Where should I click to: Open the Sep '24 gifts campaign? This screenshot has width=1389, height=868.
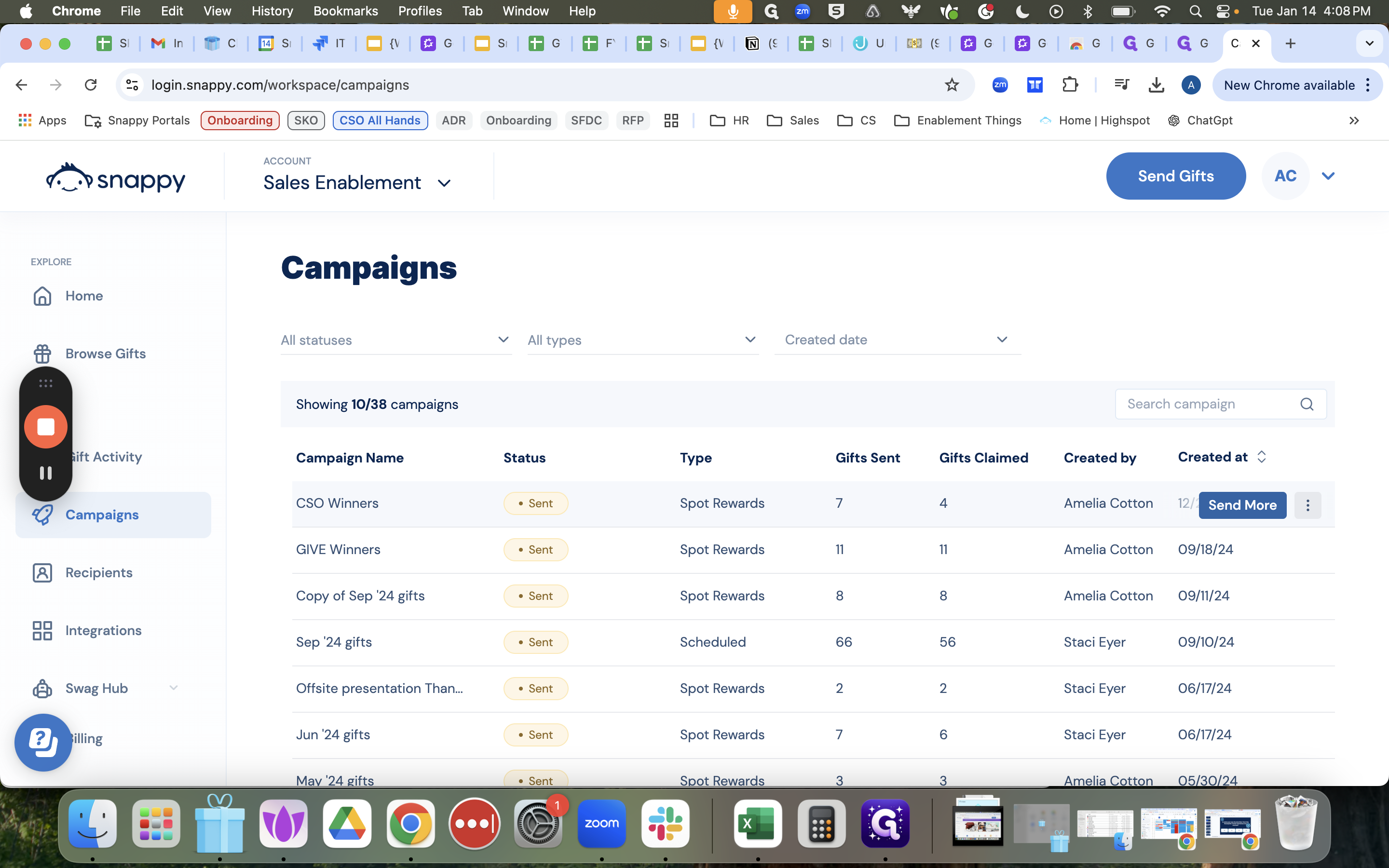(x=333, y=642)
